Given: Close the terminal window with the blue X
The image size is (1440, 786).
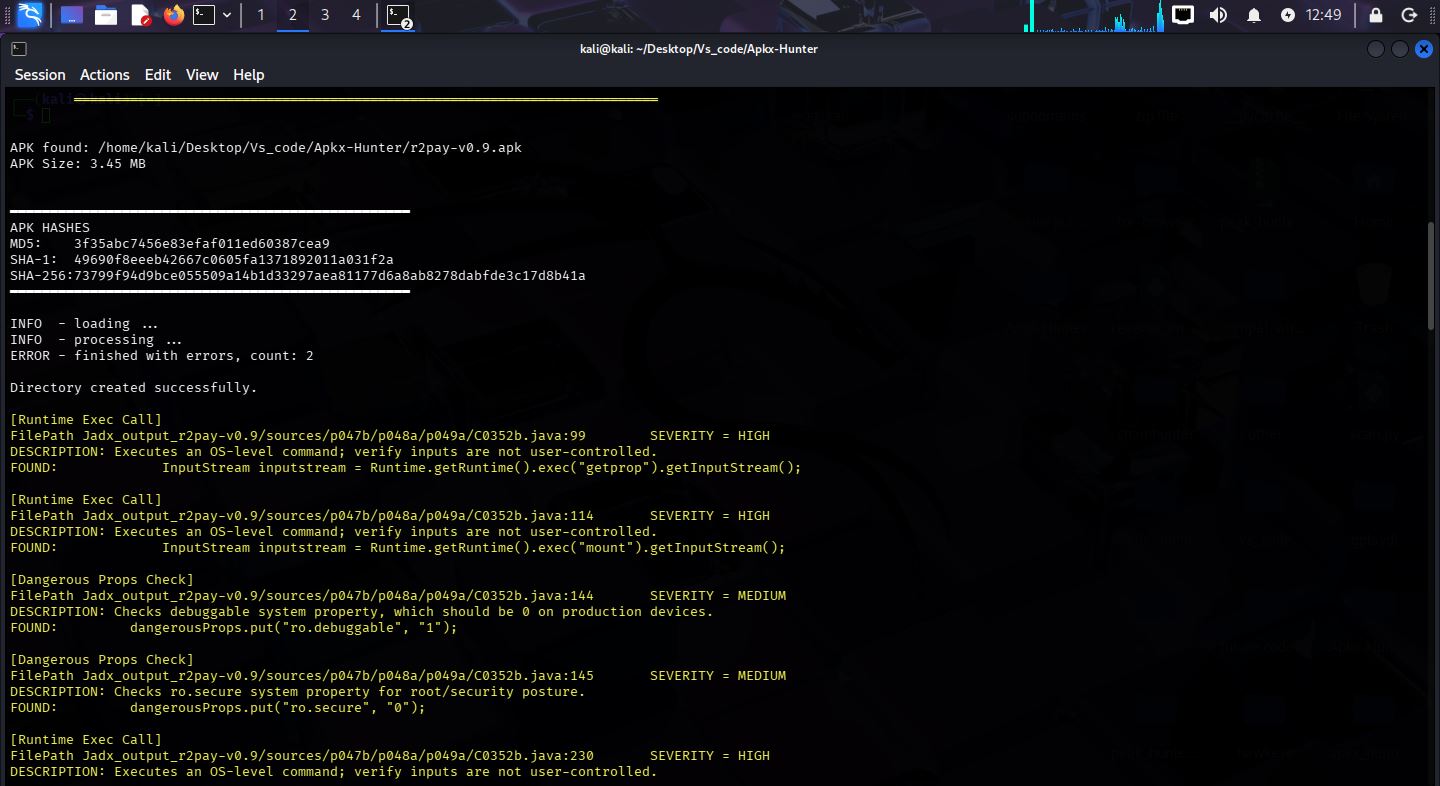Looking at the screenshot, I should coord(1424,49).
